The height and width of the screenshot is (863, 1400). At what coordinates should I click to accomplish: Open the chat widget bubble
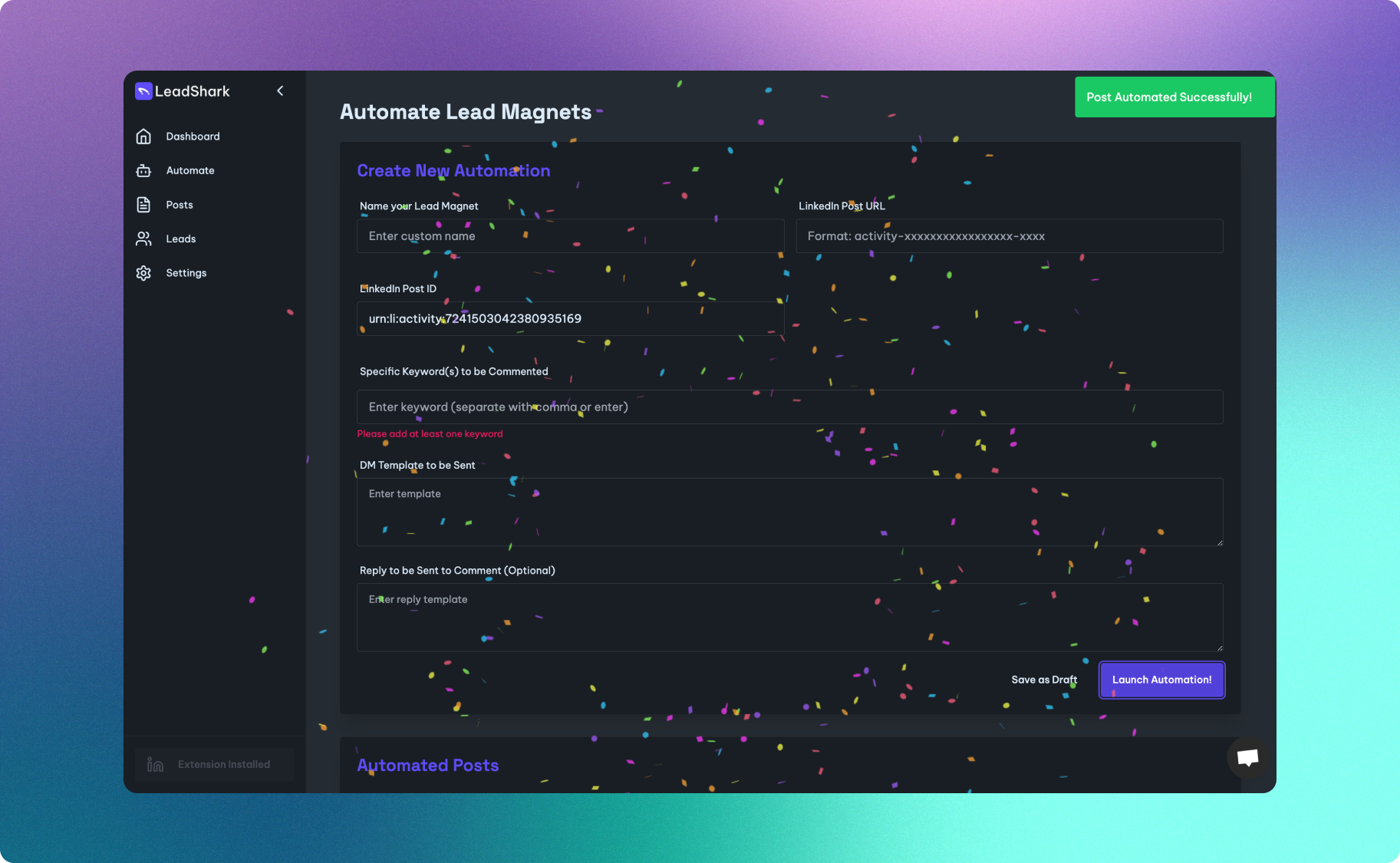tap(1247, 758)
